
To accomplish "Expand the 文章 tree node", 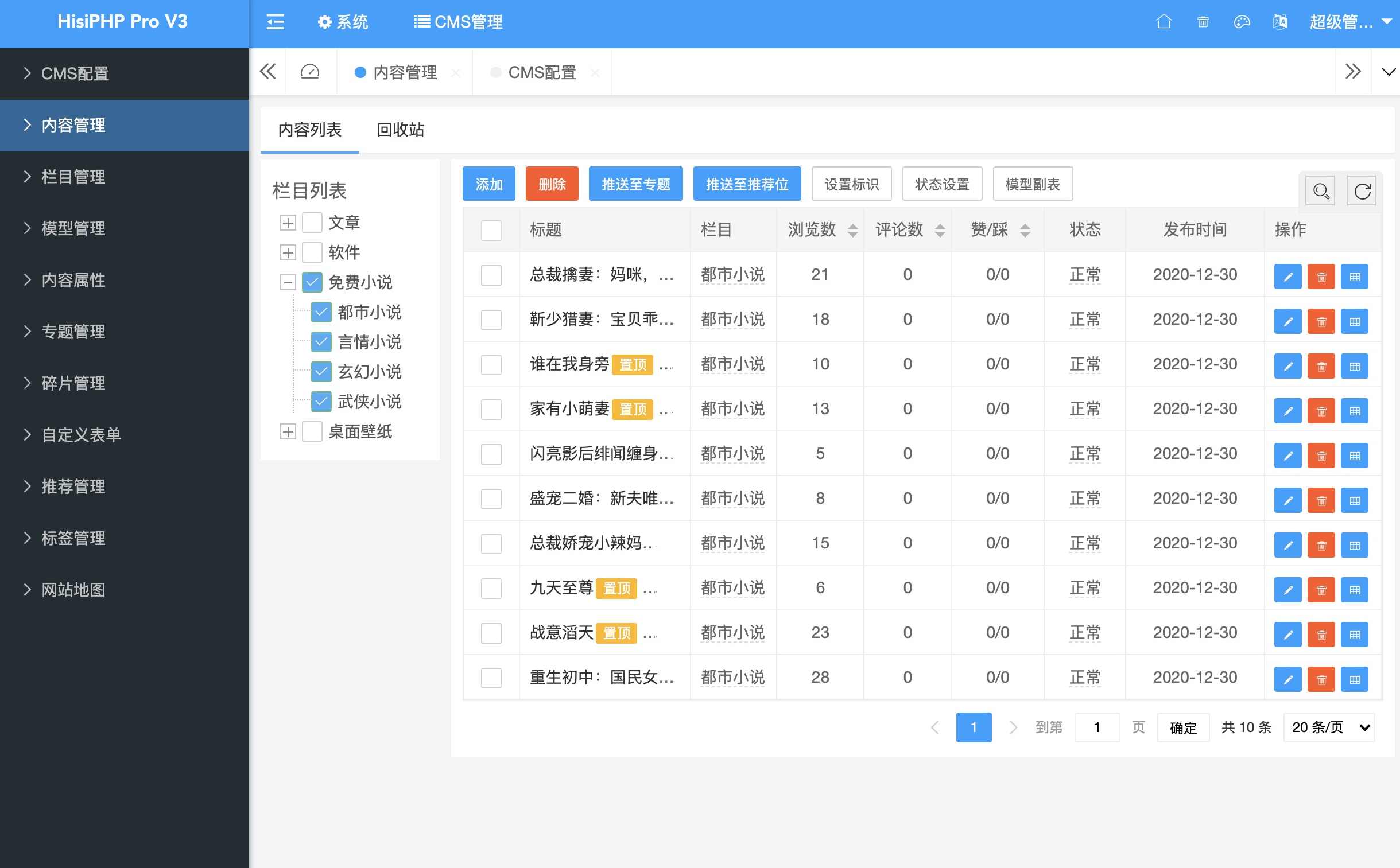I will (x=287, y=222).
